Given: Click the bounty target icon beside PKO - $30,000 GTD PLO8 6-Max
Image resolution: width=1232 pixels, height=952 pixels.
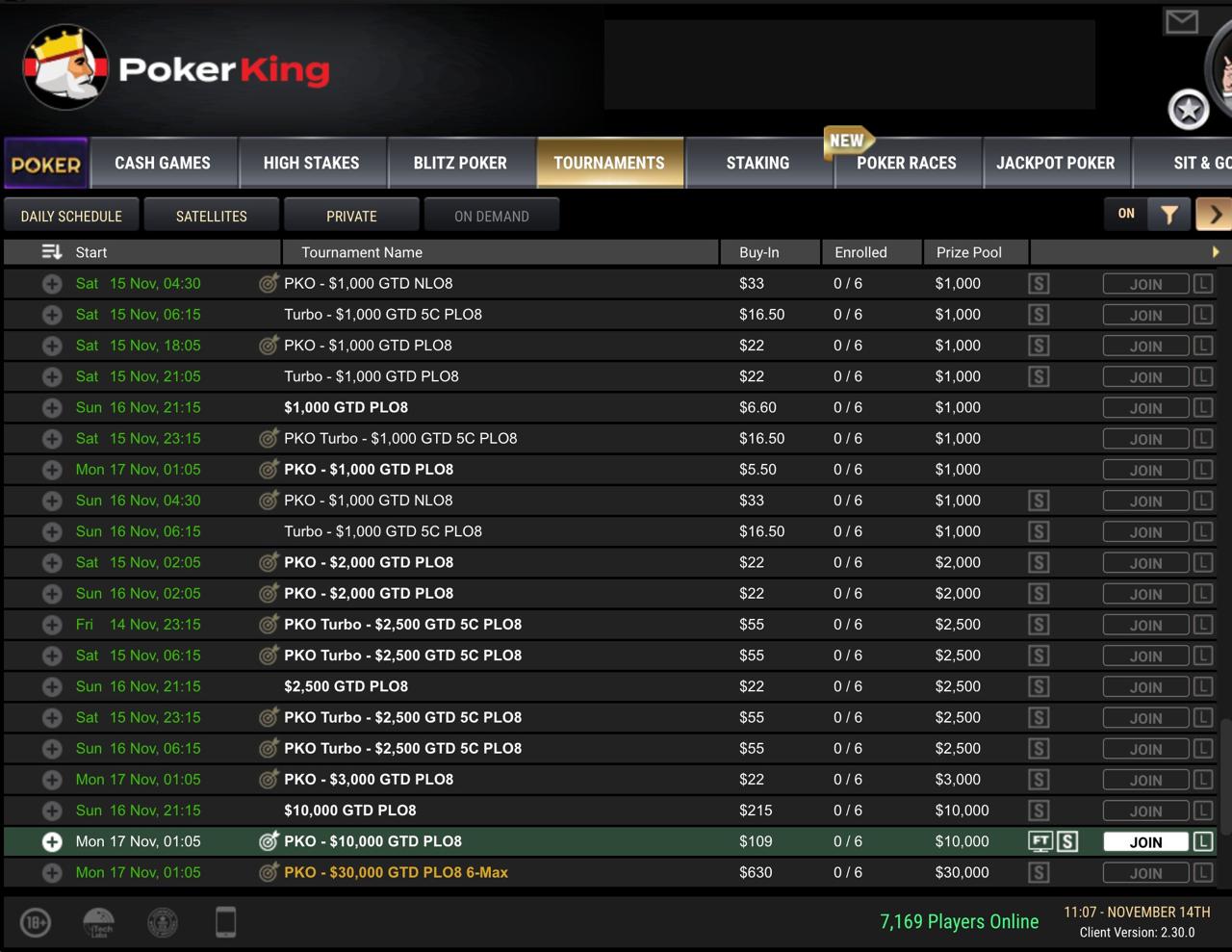Looking at the screenshot, I should 269,873.
